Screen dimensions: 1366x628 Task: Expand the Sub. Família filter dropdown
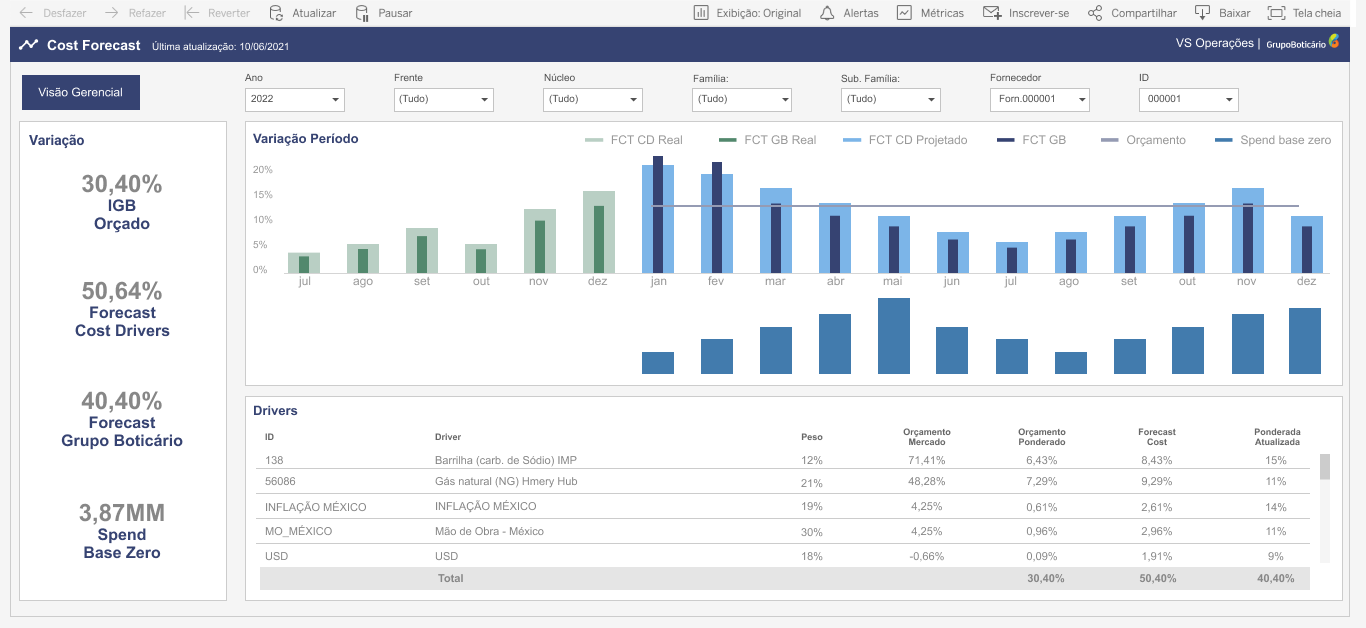coord(890,99)
